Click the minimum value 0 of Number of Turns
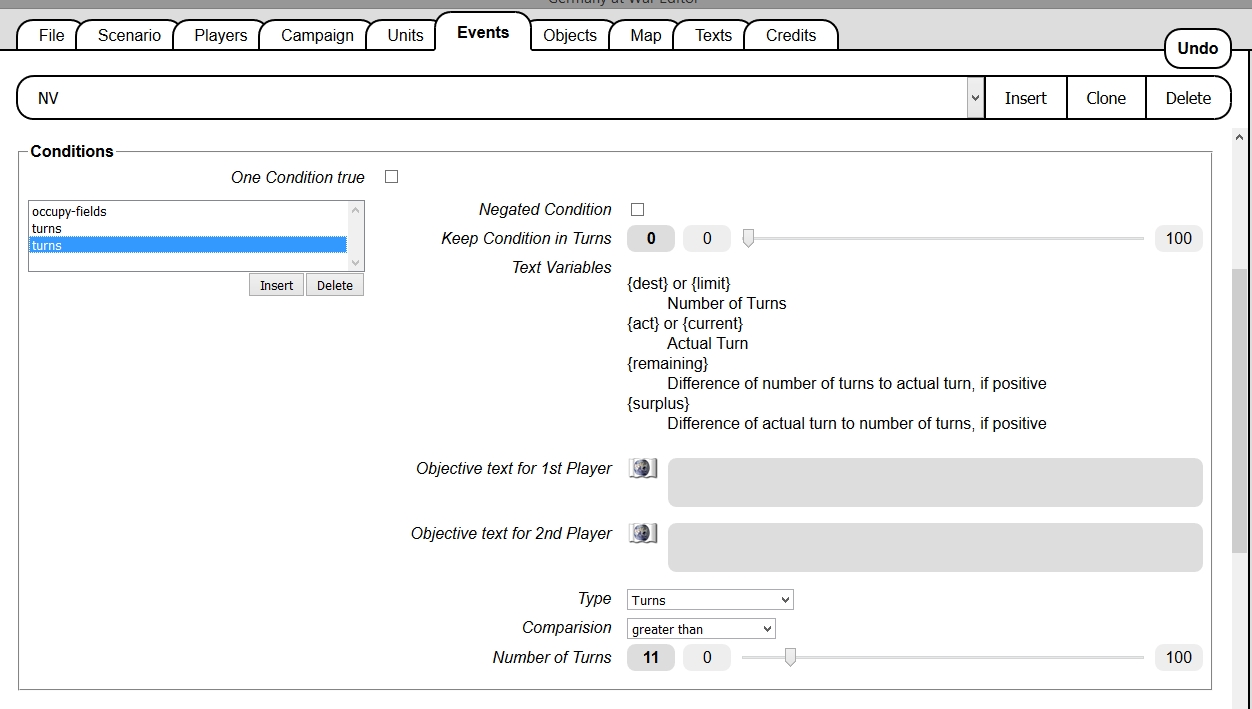Viewport: 1252px width, 709px height. pos(707,657)
